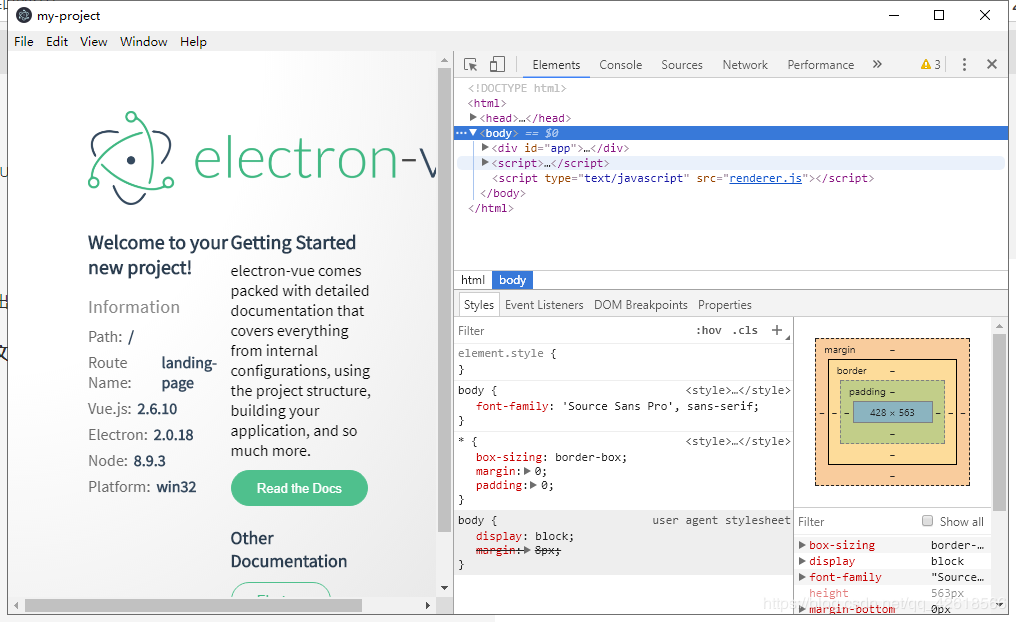1016x622 pixels.
Task: Click the app page scroll down arrow
Action: pyautogui.click(x=444, y=588)
